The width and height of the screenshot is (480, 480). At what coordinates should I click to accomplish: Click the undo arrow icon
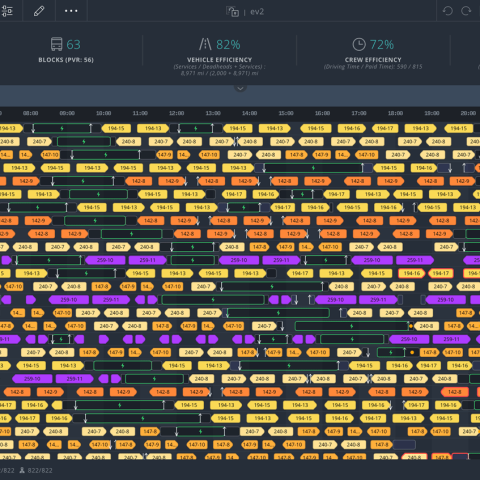[448, 11]
